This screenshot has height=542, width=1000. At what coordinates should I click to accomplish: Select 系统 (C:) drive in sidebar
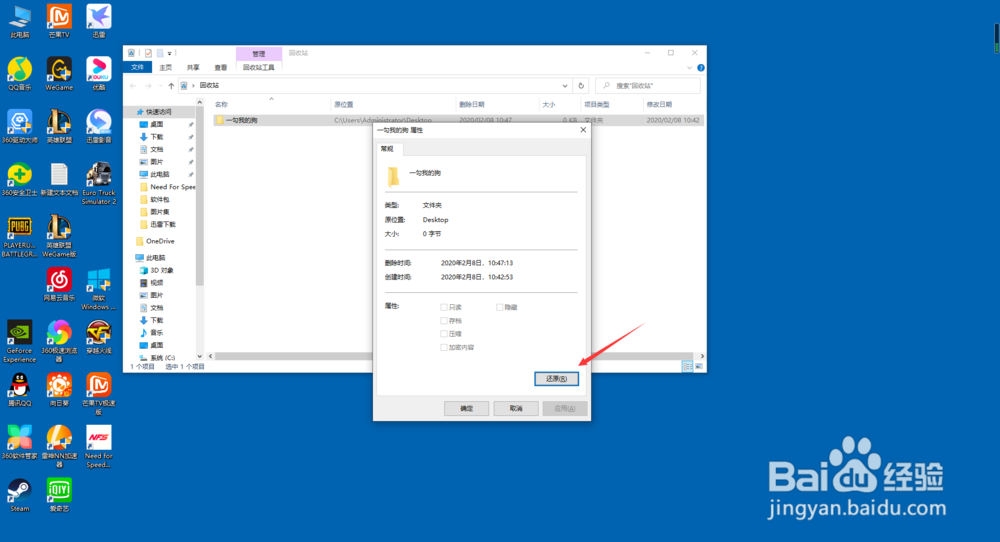click(x=162, y=358)
